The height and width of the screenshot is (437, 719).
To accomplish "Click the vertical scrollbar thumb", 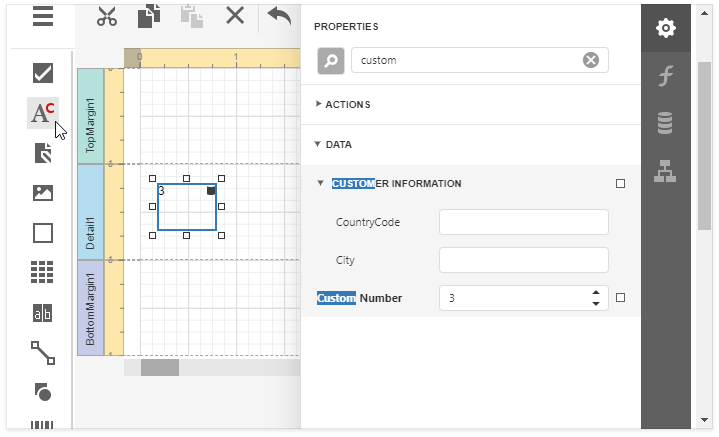I will point(704,146).
